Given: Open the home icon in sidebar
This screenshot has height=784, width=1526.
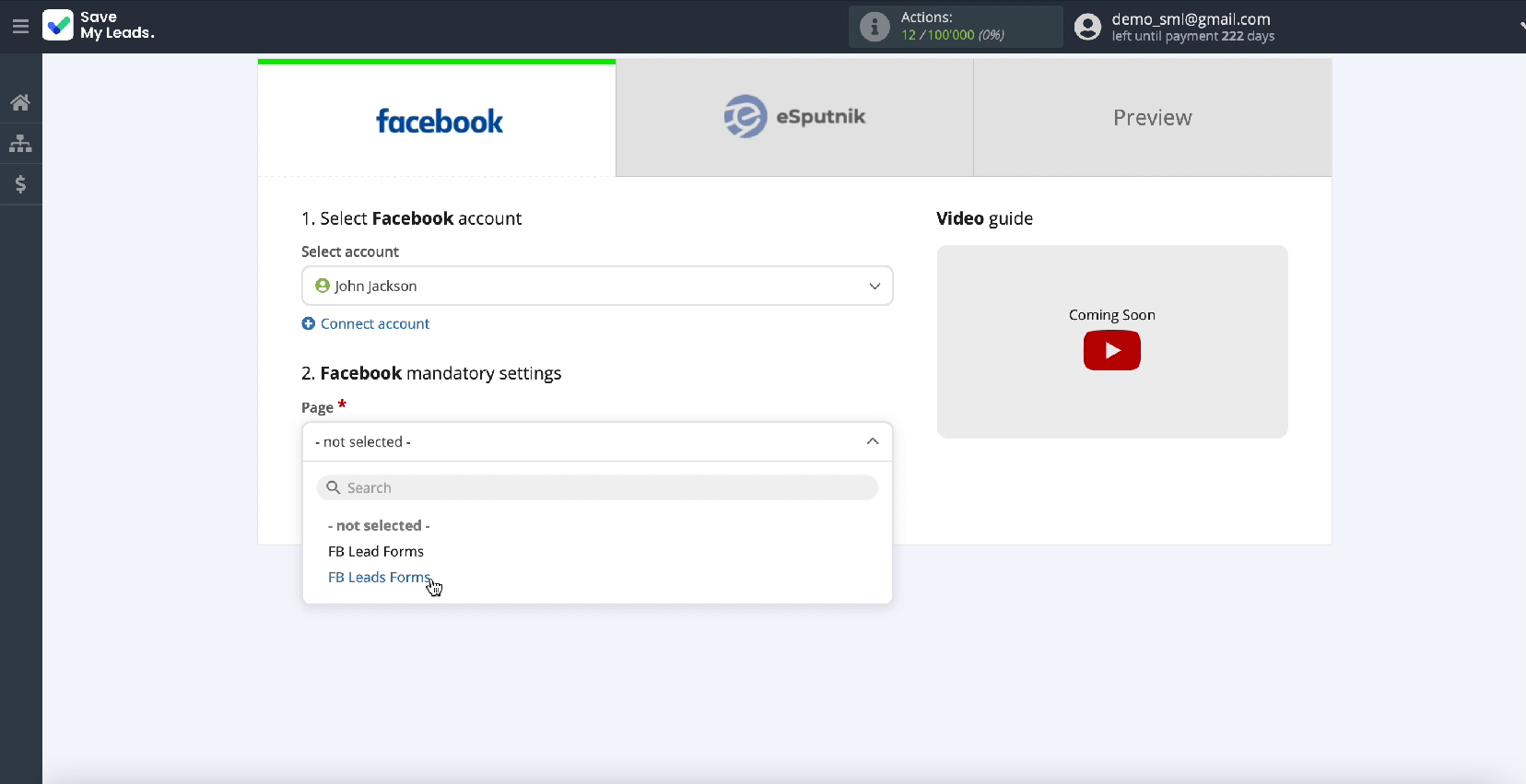Looking at the screenshot, I should [x=20, y=102].
